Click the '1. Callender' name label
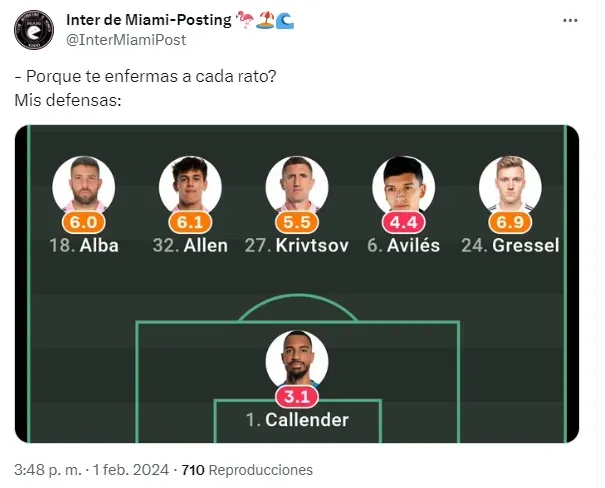Image resolution: width=605 pixels, height=488 pixels. [x=297, y=420]
